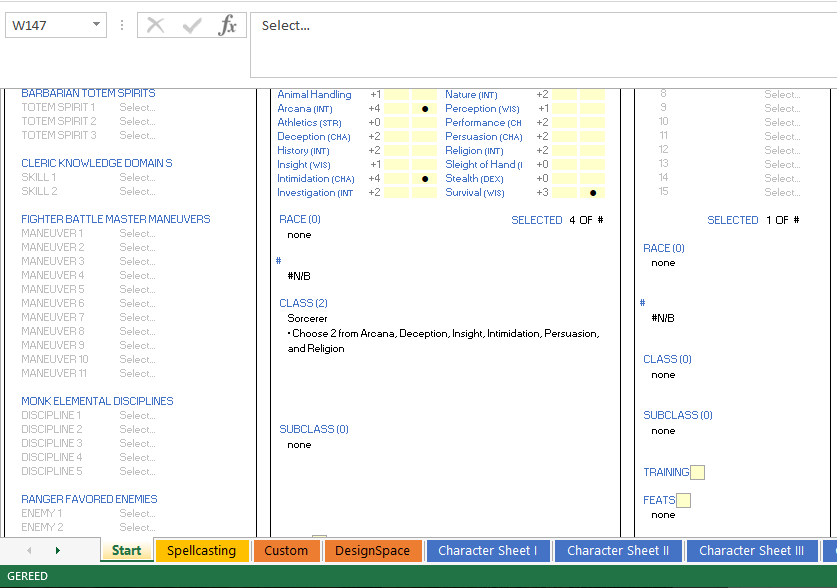Click the Cancel entry X icon

click(x=155, y=25)
